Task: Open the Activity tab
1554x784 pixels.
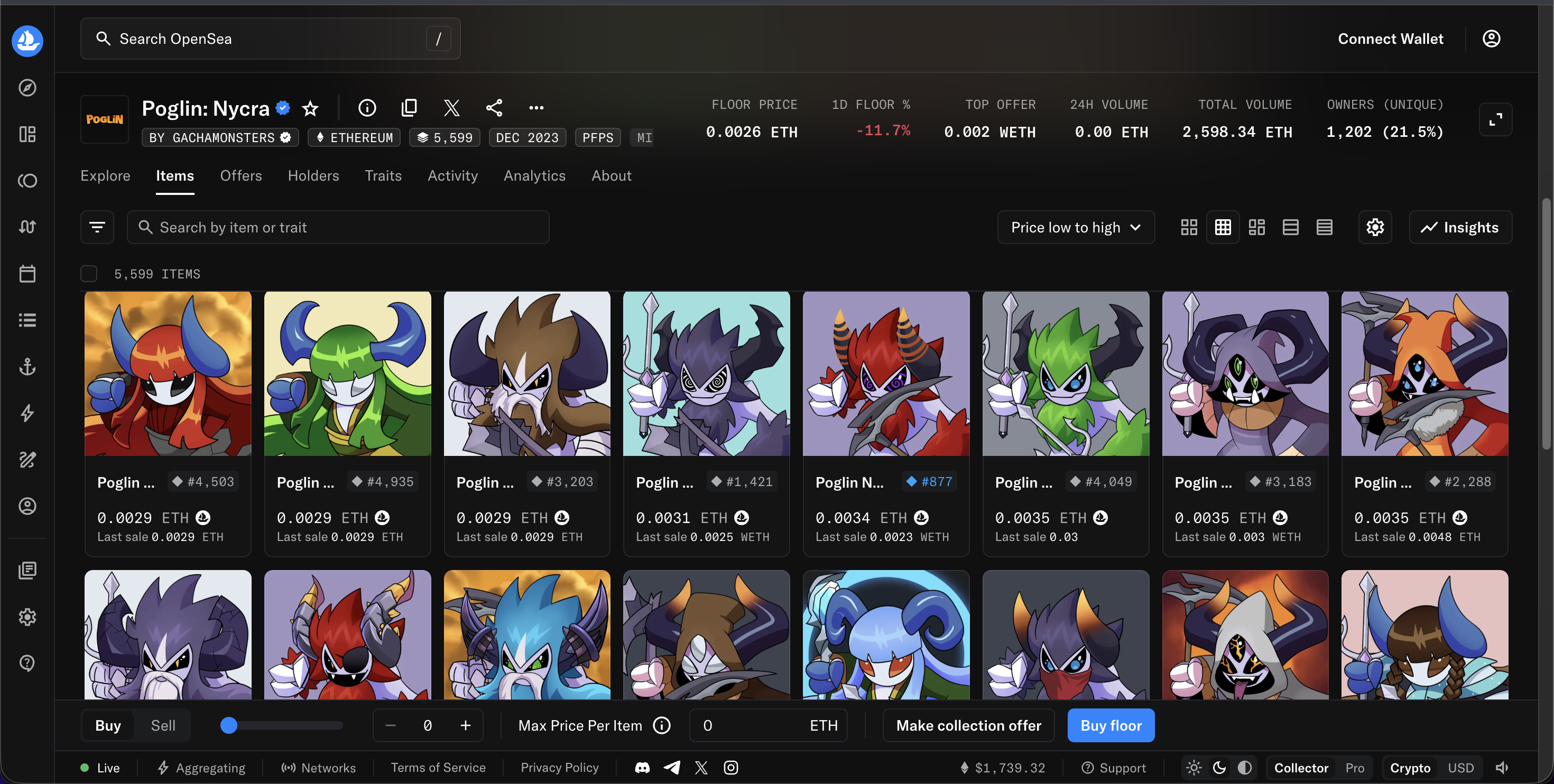Action: click(452, 175)
